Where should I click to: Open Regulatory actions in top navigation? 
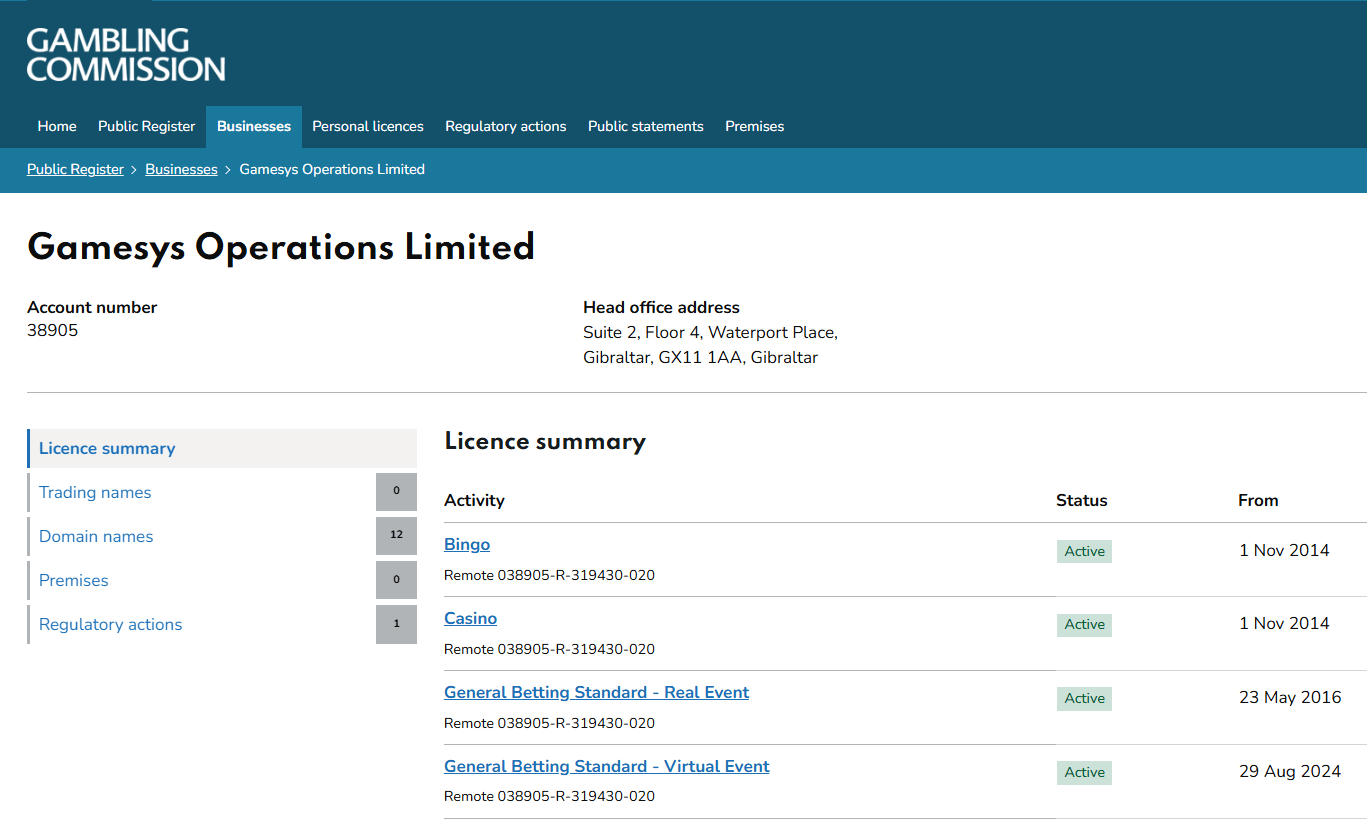(x=506, y=126)
